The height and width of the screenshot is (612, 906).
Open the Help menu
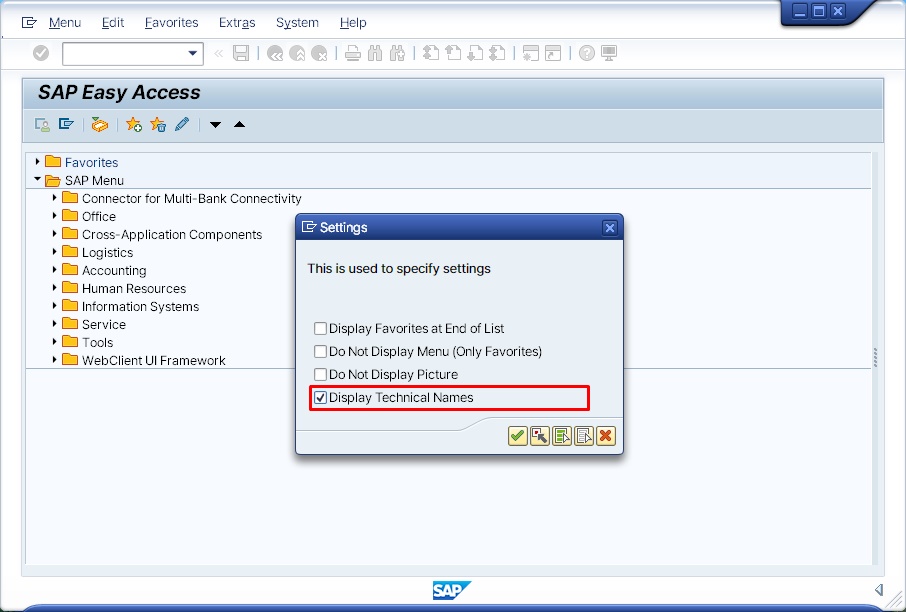pos(353,23)
